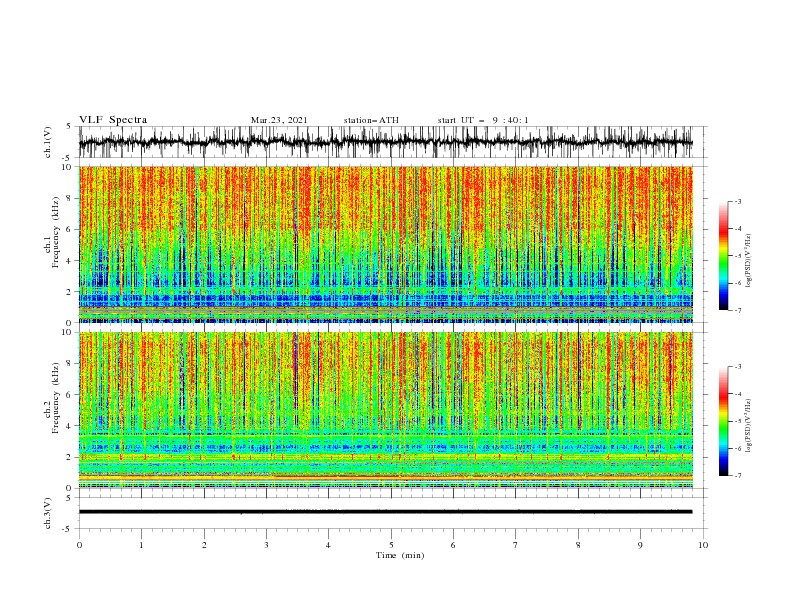Click time-axis tick label "8"

click(x=578, y=545)
